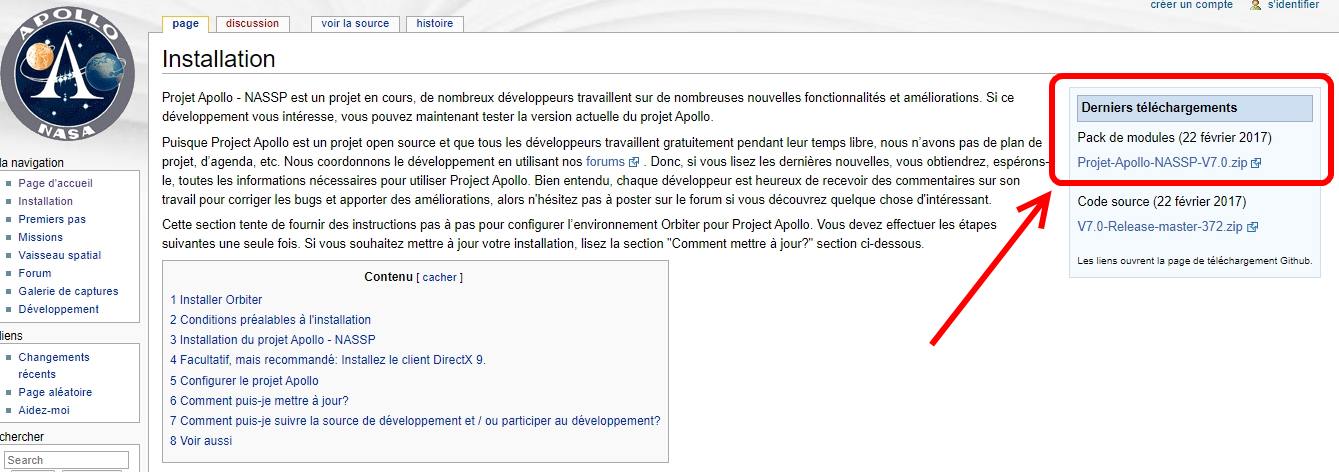
Task: Download V7.0-Release-master-372.zip
Action: pos(1161,227)
